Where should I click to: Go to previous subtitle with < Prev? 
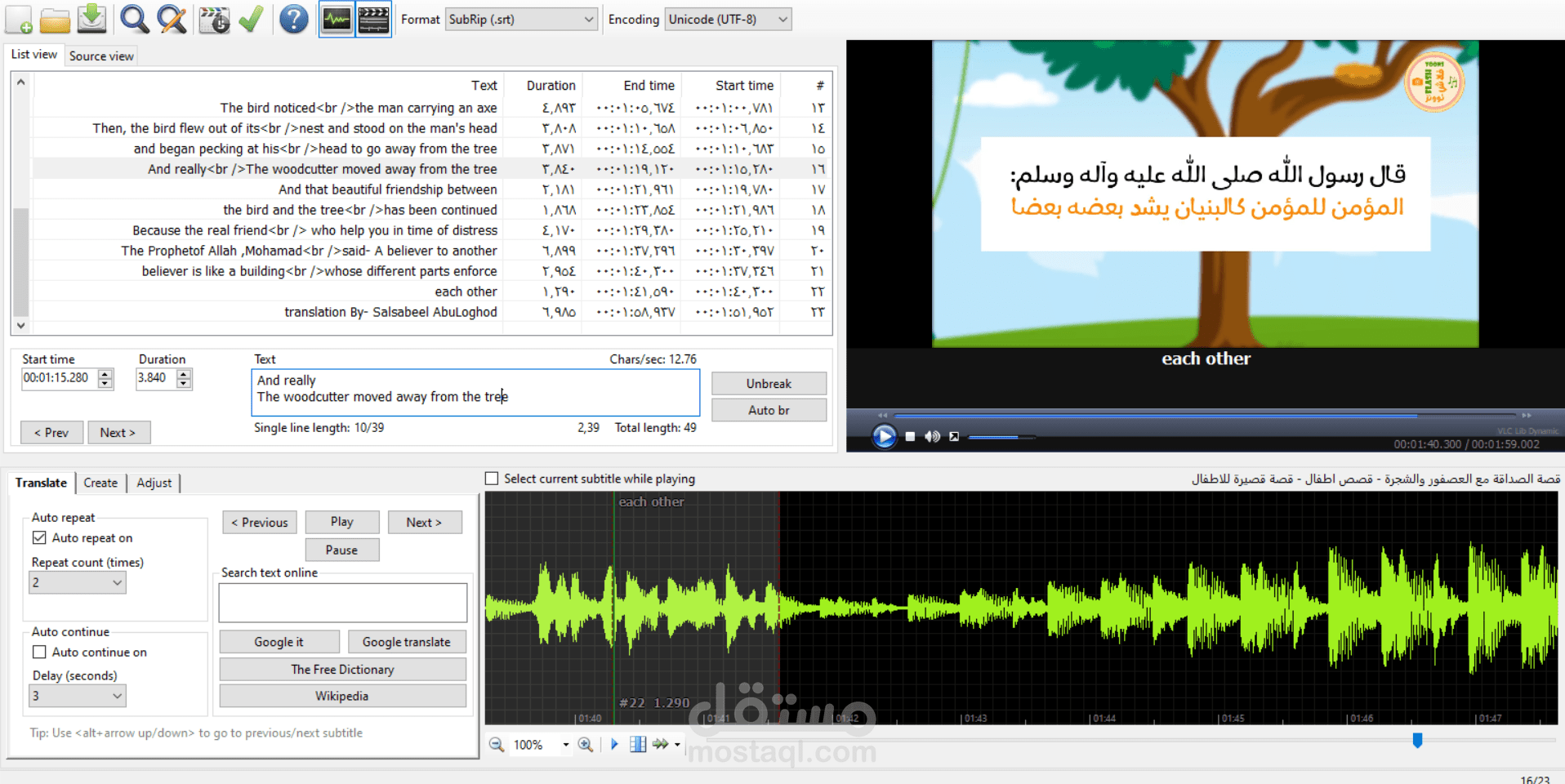click(51, 432)
